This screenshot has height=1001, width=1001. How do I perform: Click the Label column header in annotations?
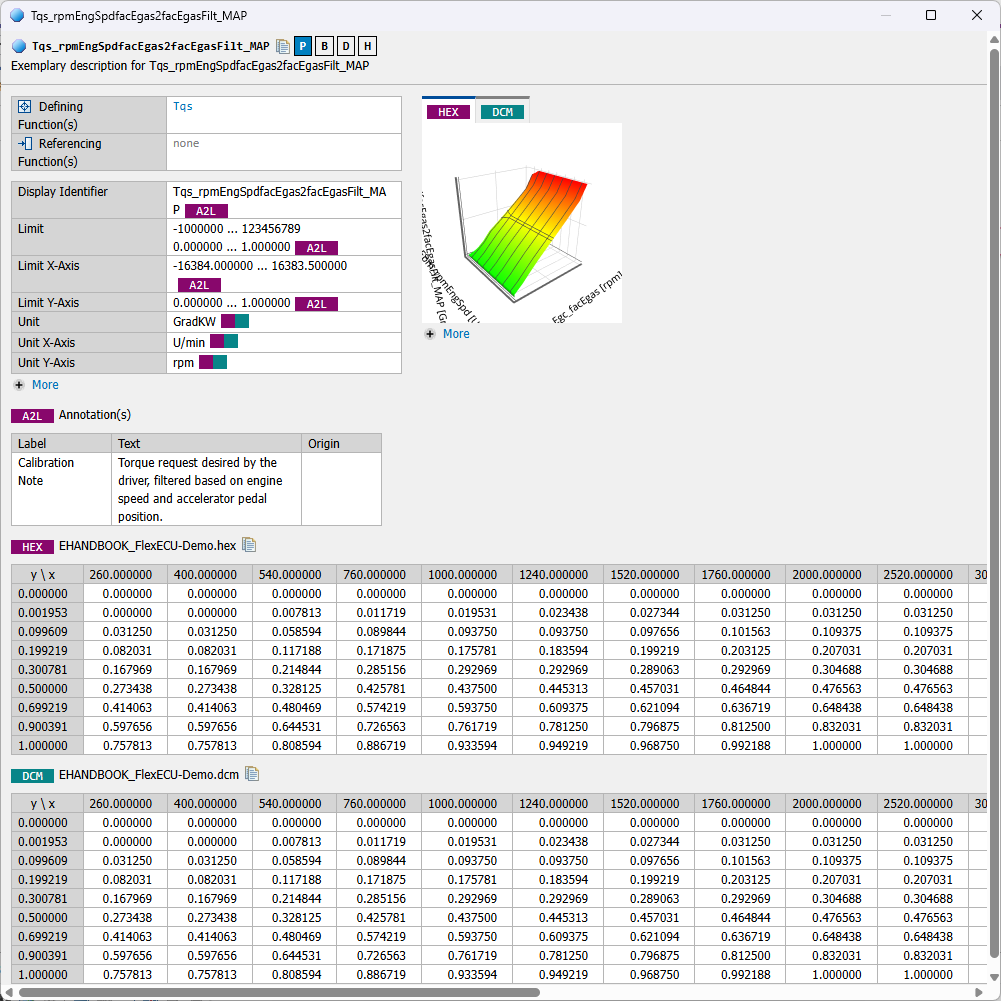[x=61, y=443]
